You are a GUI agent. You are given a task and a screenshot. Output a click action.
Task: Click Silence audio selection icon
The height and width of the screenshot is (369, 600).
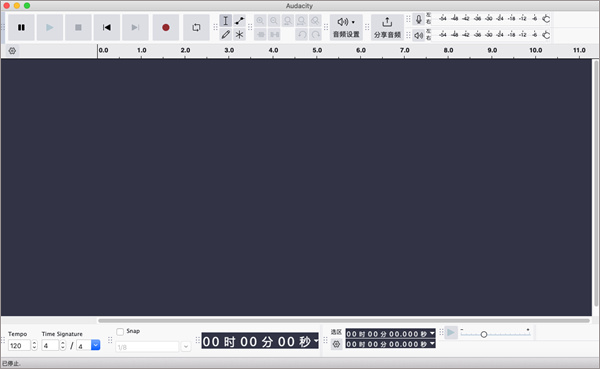click(x=274, y=34)
